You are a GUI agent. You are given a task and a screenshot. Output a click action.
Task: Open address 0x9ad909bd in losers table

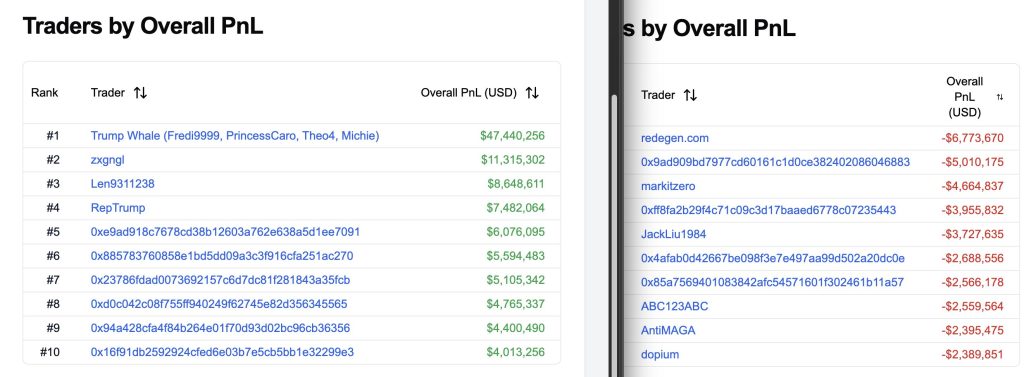(776, 162)
